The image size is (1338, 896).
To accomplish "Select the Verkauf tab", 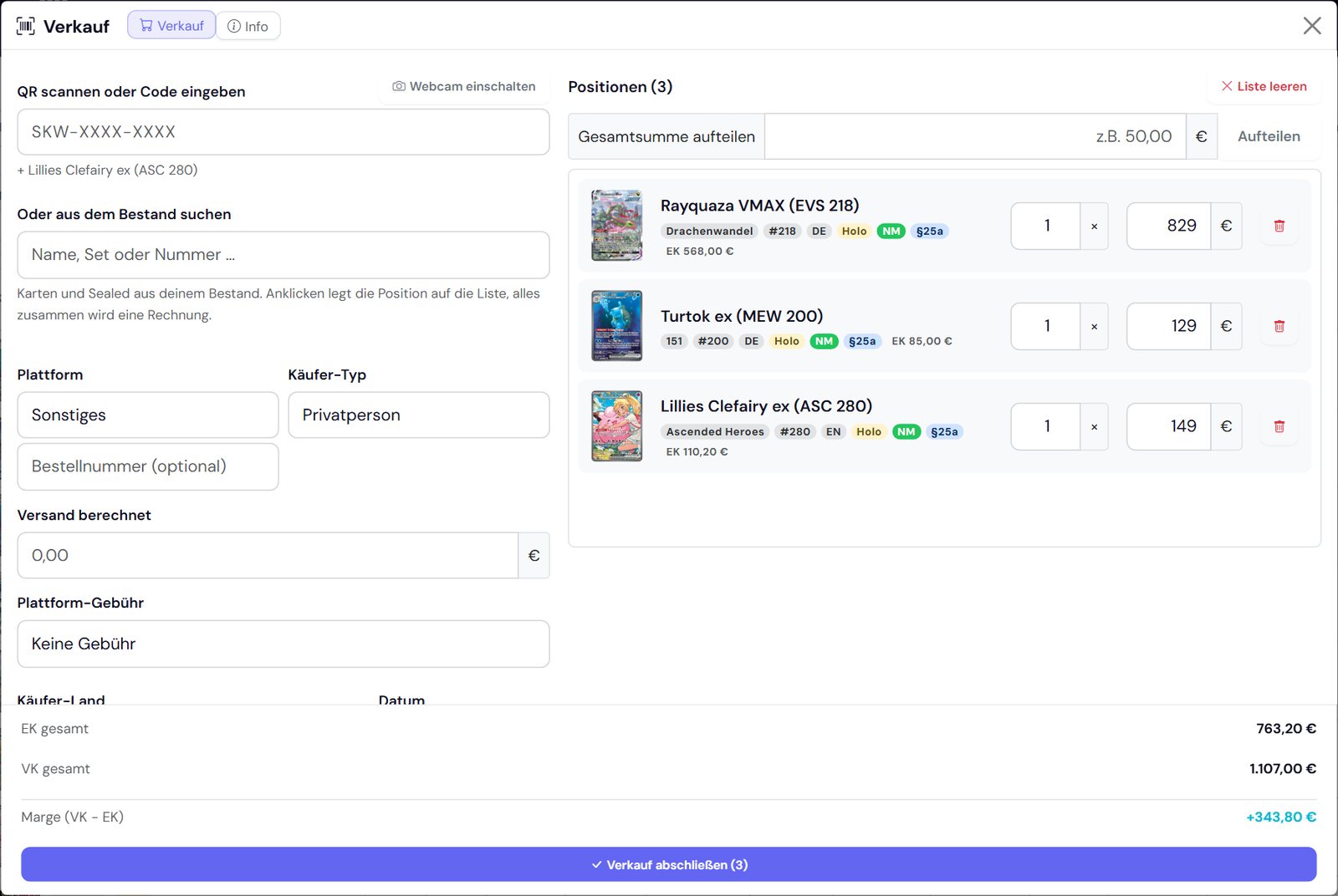I will tap(171, 25).
